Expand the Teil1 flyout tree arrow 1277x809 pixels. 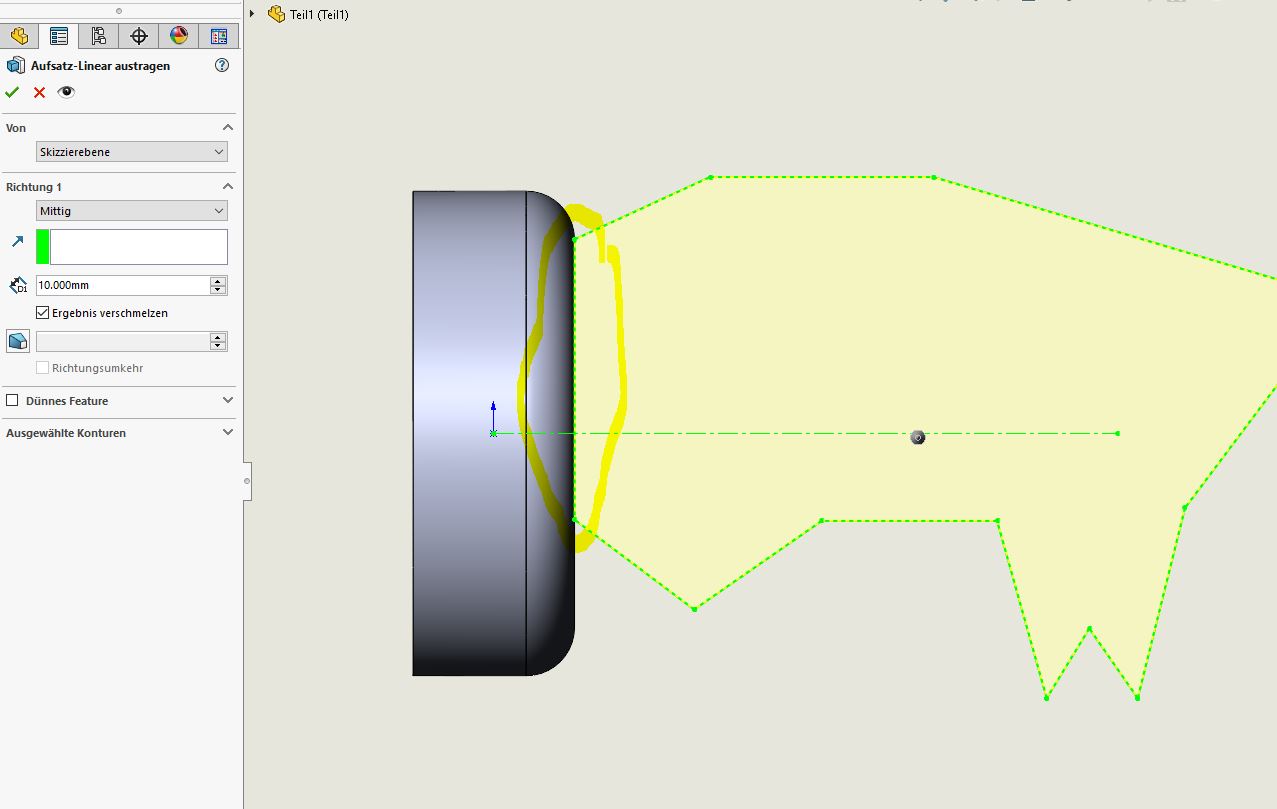[252, 14]
